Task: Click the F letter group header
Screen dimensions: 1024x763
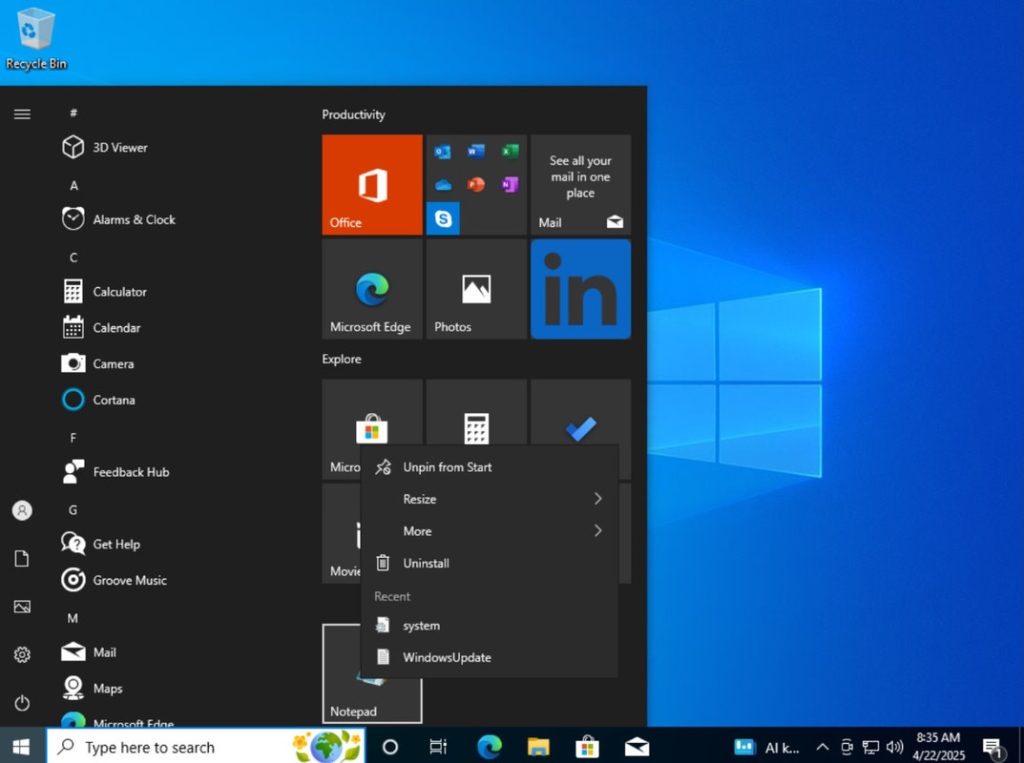Action: click(x=73, y=438)
